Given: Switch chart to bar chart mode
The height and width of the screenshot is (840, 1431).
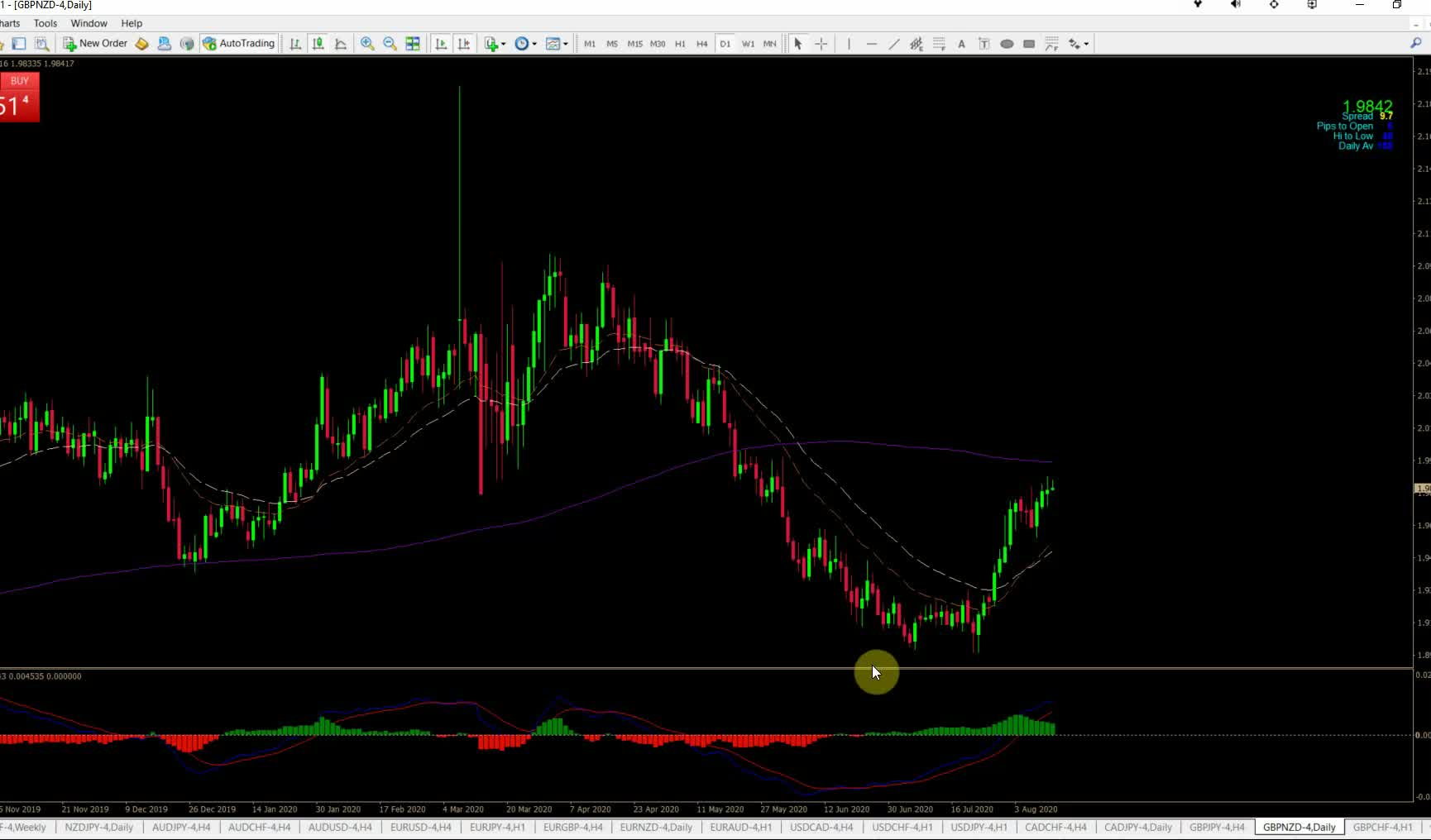Looking at the screenshot, I should tap(295, 44).
